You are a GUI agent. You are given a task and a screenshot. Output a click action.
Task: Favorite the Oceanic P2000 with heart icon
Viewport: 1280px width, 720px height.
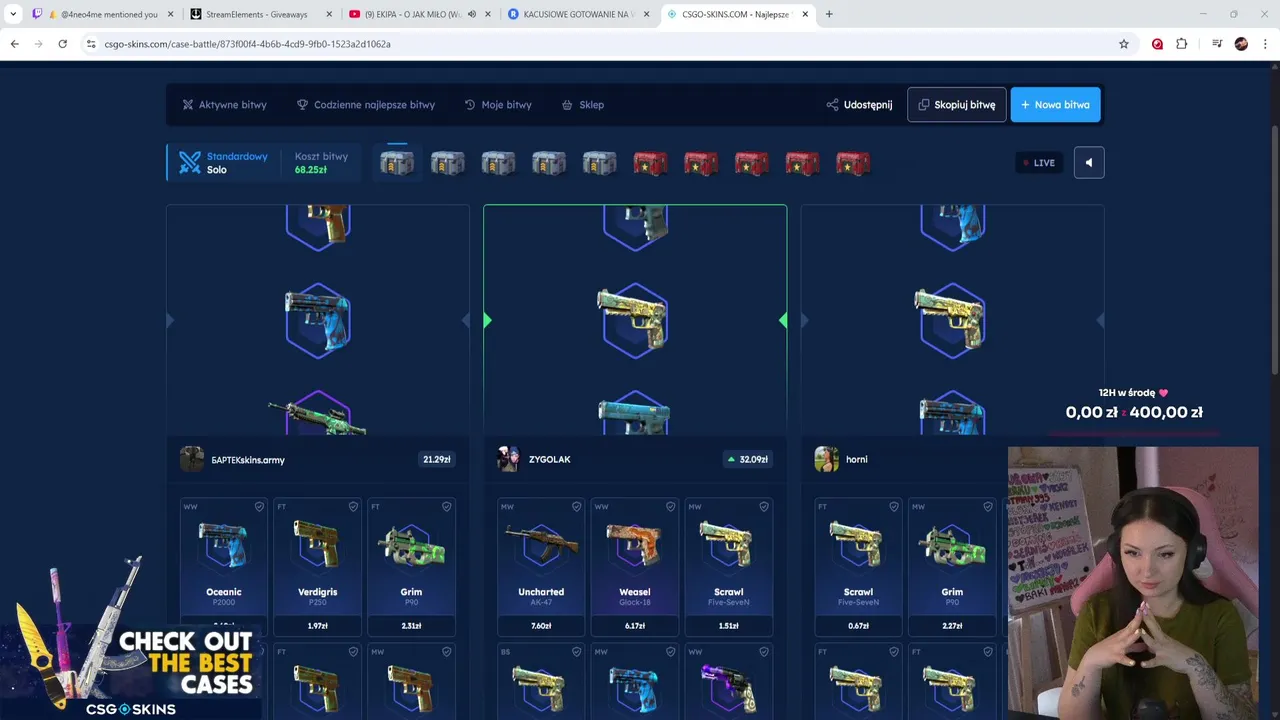point(259,507)
